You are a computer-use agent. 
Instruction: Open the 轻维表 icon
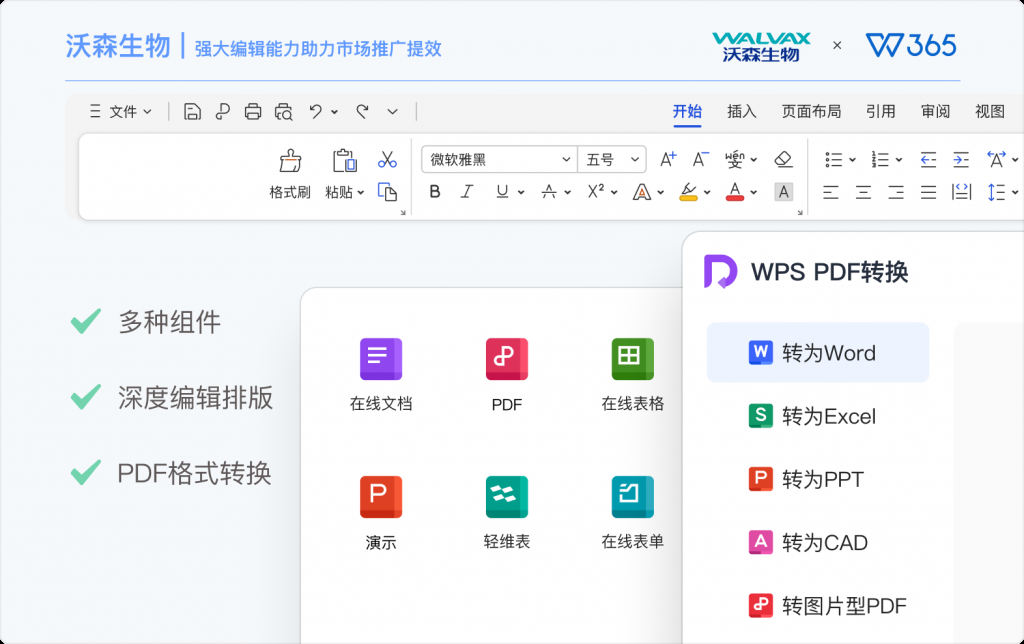(x=507, y=497)
